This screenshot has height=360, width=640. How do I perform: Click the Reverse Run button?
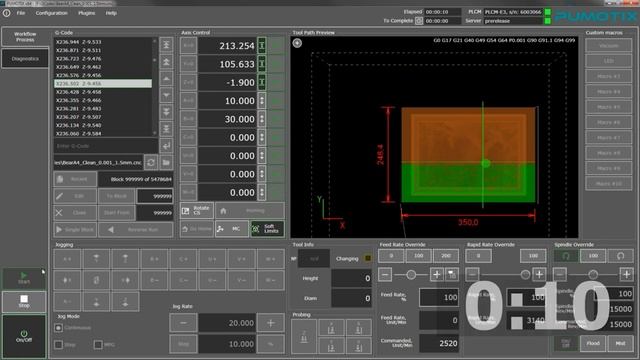[136, 229]
